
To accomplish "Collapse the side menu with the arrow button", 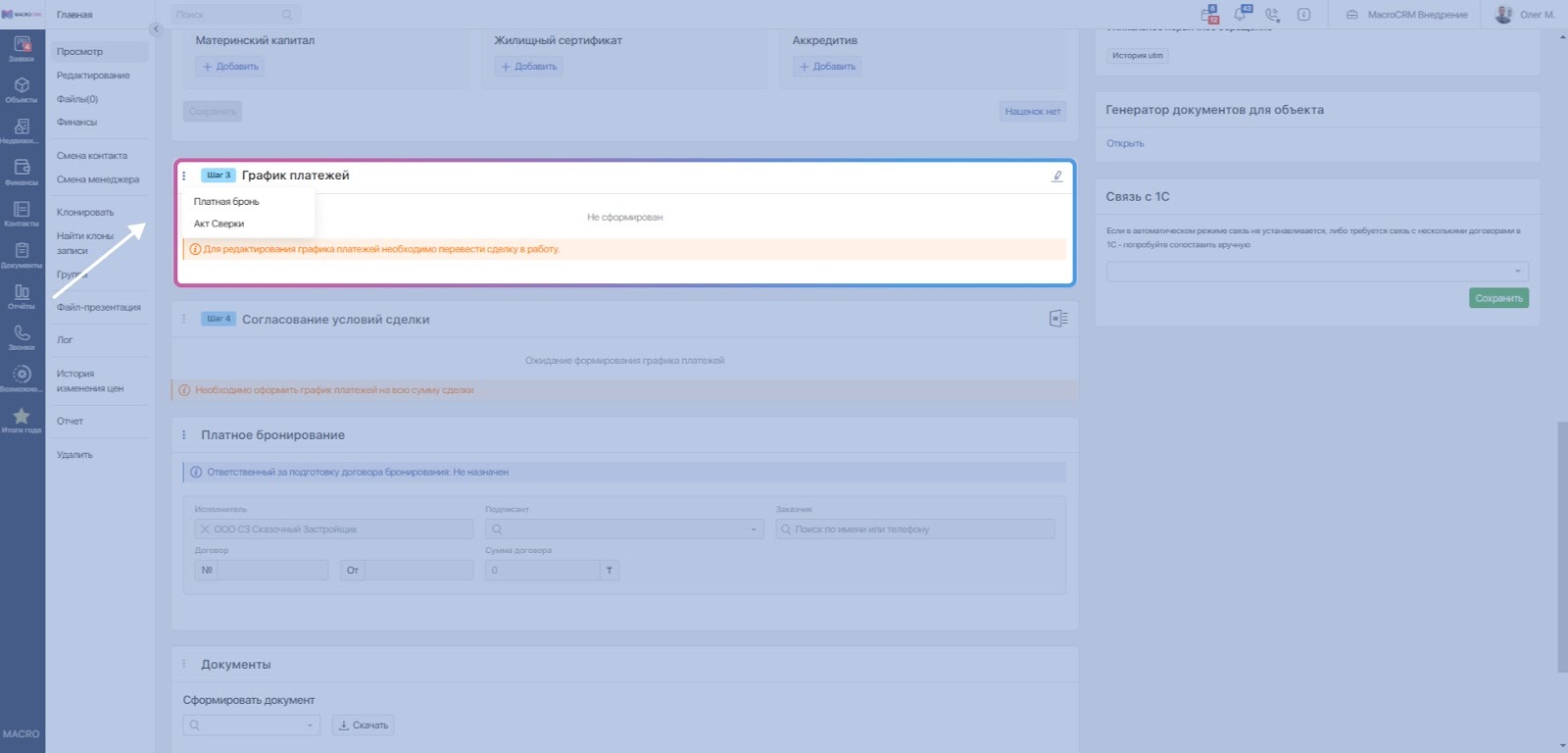I will [155, 29].
